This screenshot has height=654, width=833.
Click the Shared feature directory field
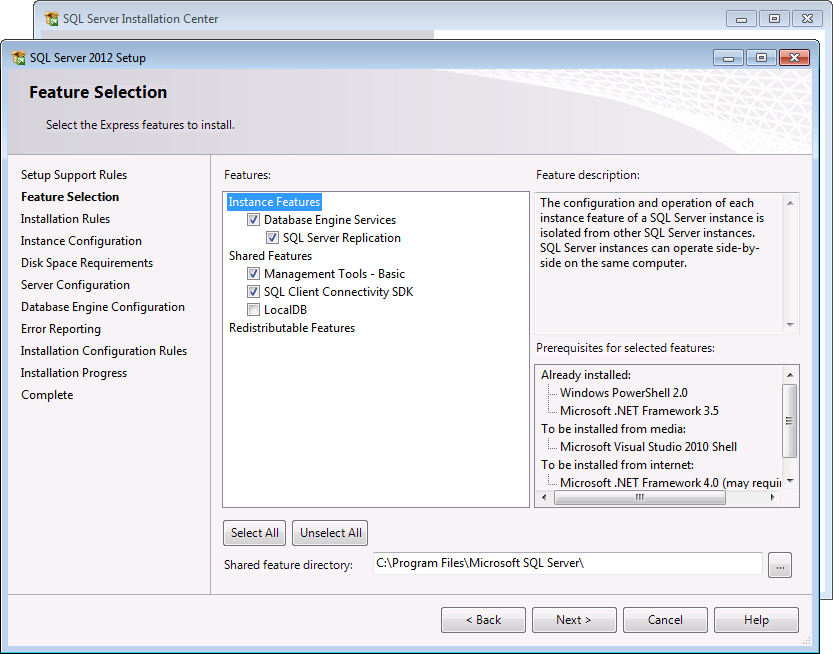567,563
